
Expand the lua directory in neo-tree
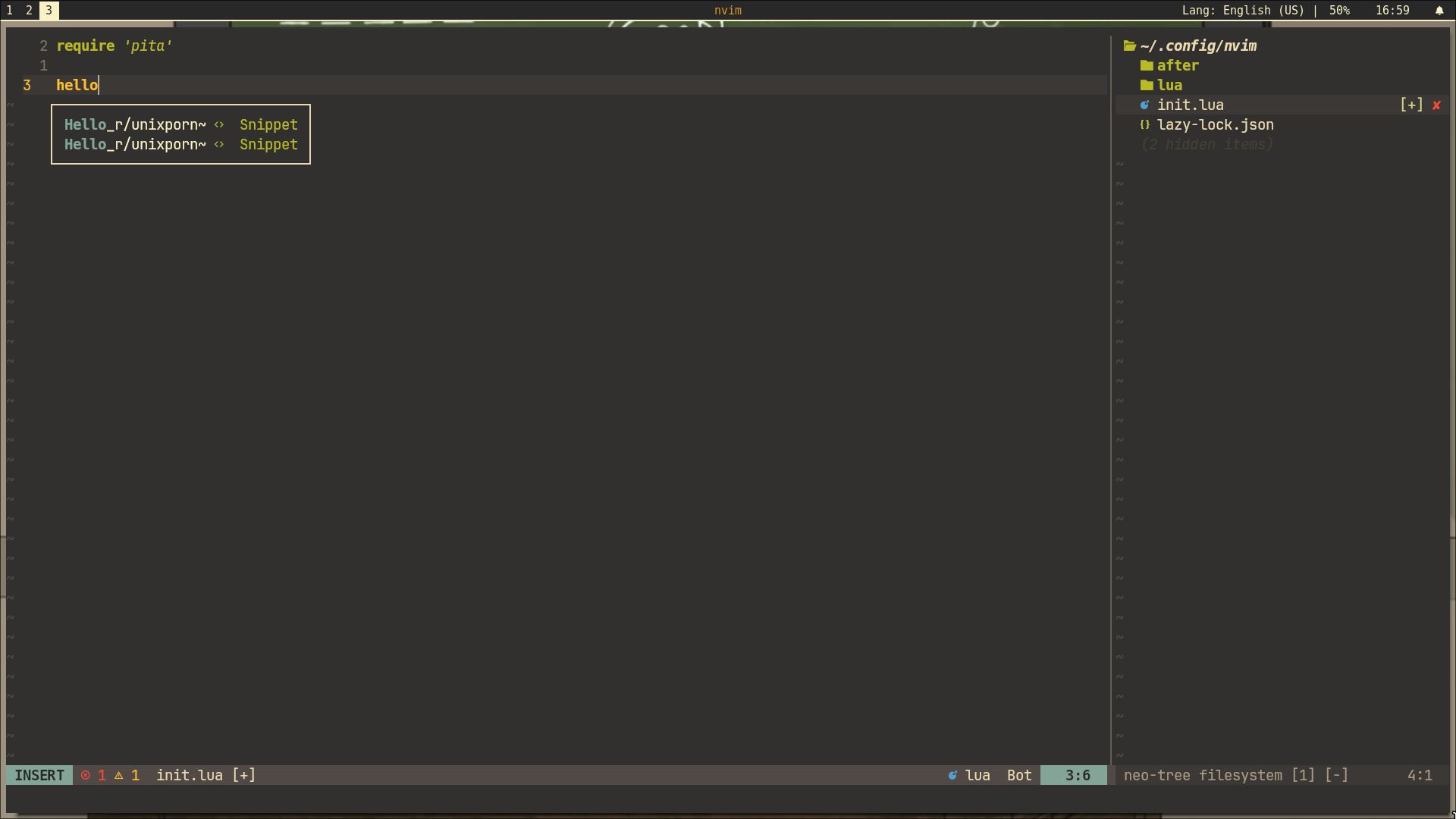(1169, 86)
